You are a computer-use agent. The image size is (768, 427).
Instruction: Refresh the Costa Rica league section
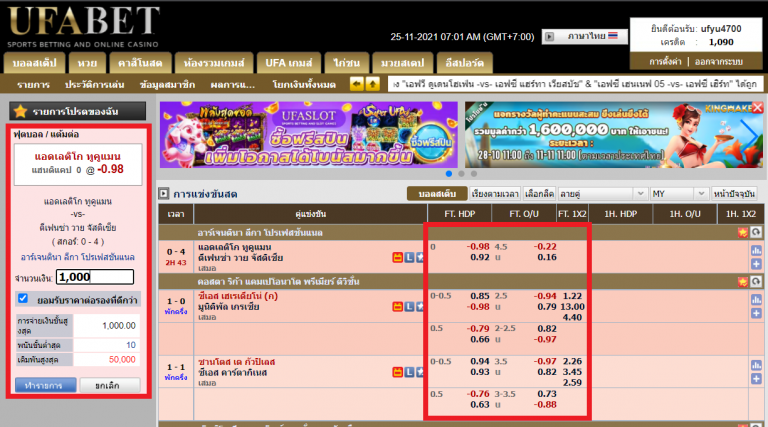click(756, 282)
